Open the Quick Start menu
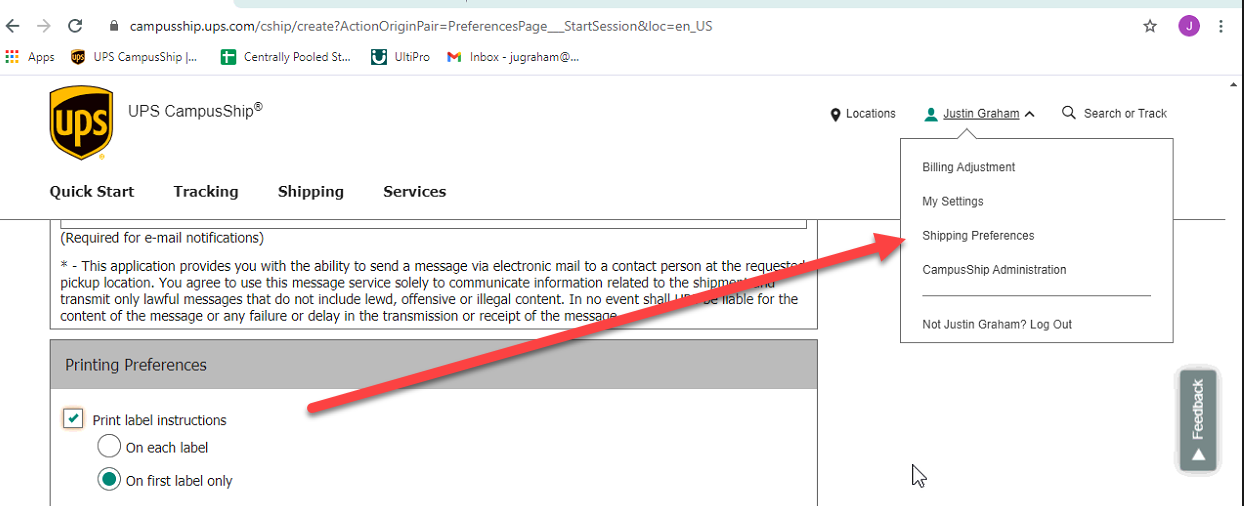This screenshot has height=506, width=1244. [x=92, y=192]
